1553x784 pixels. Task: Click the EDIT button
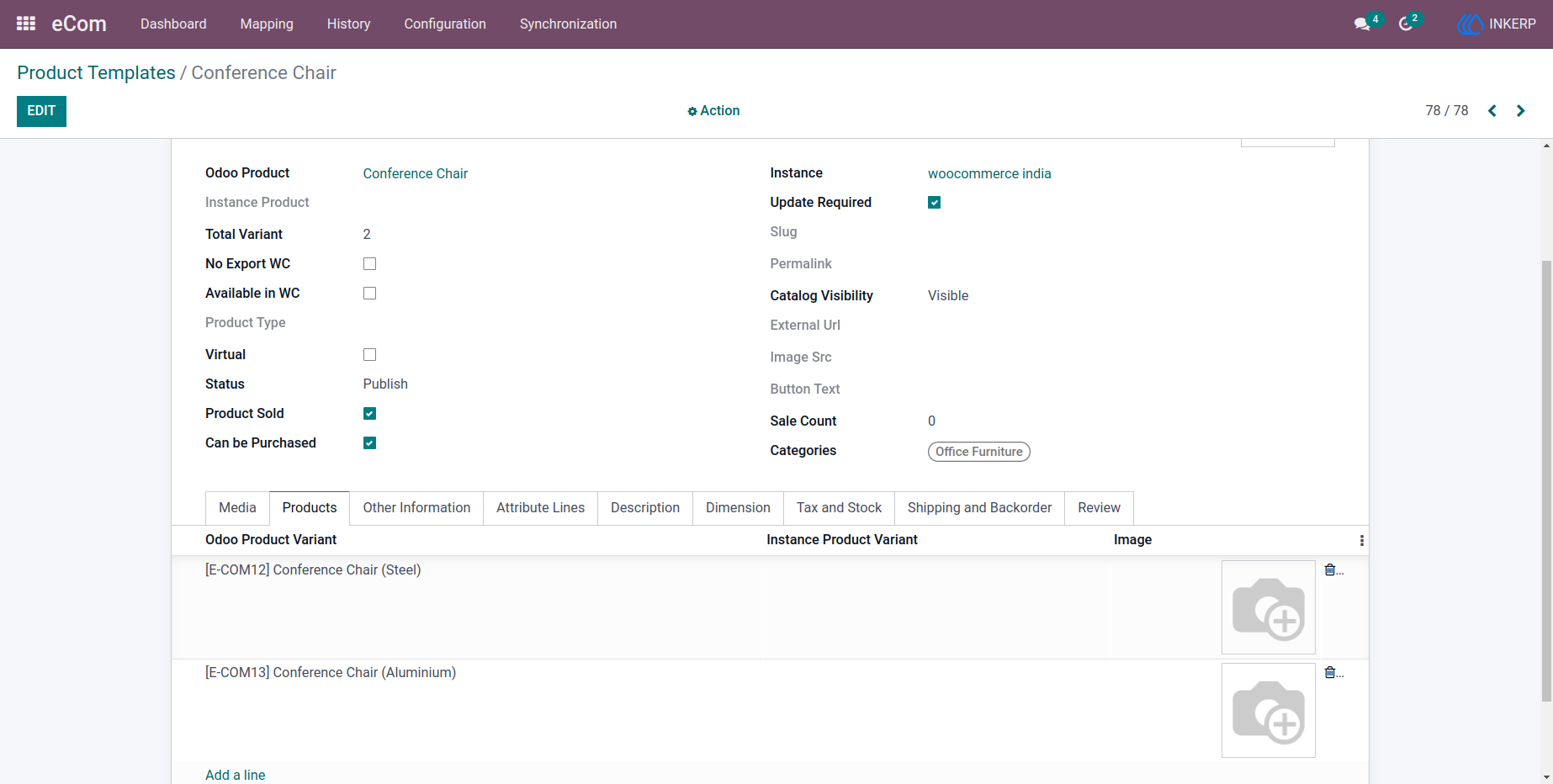pos(41,111)
